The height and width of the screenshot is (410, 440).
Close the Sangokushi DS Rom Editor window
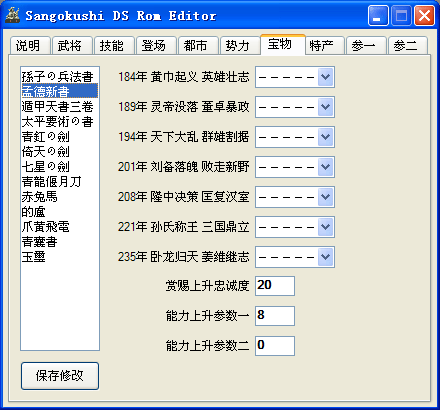(424, 16)
